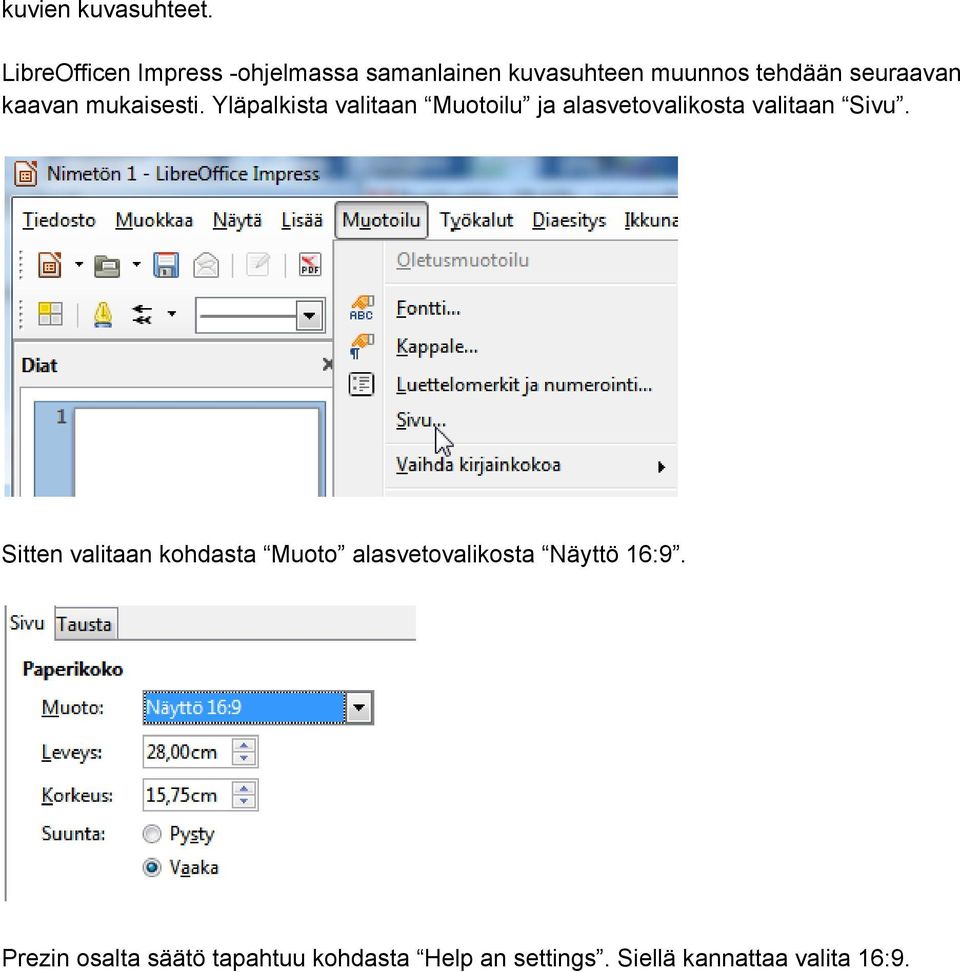Image resolution: width=960 pixels, height=972 pixels.
Task: Open the Diaesitys menu
Action: pos(569,220)
